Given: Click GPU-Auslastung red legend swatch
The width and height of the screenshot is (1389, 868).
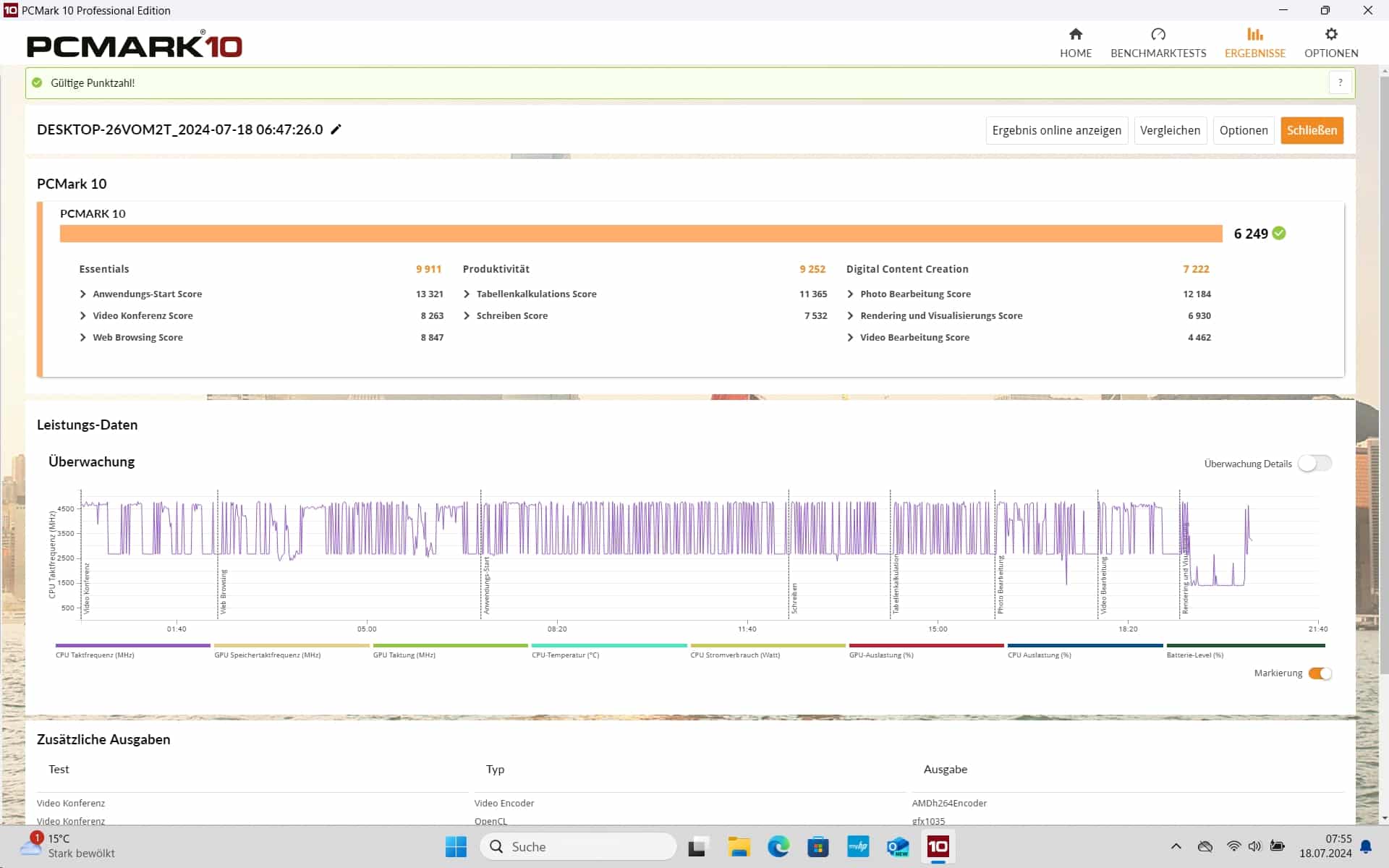Looking at the screenshot, I should coord(925,646).
